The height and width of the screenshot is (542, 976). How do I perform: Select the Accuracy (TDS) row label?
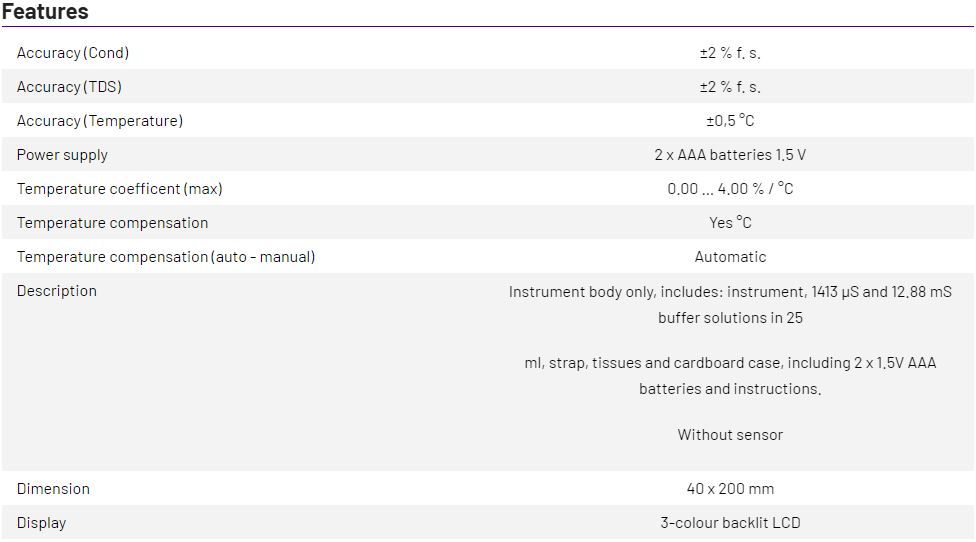[x=69, y=87]
